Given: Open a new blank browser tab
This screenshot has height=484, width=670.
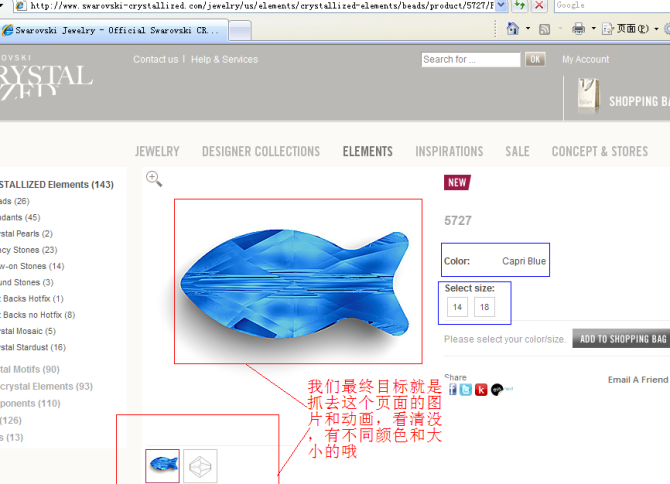Looking at the screenshot, I should 240,31.
